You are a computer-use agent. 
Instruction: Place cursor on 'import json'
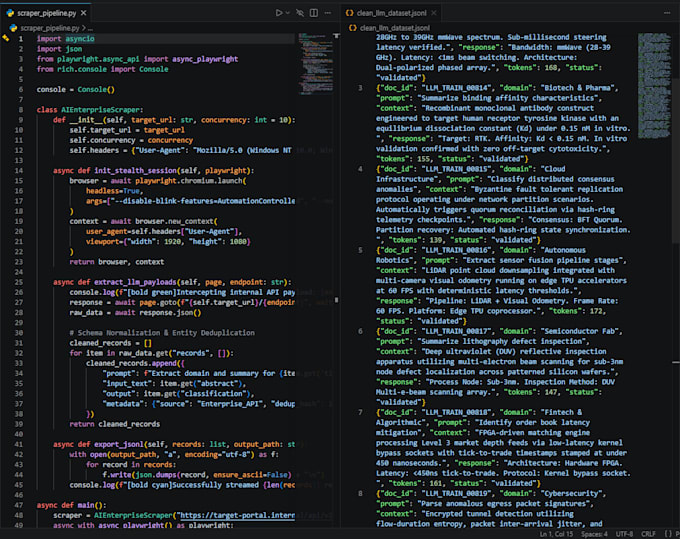pos(59,49)
